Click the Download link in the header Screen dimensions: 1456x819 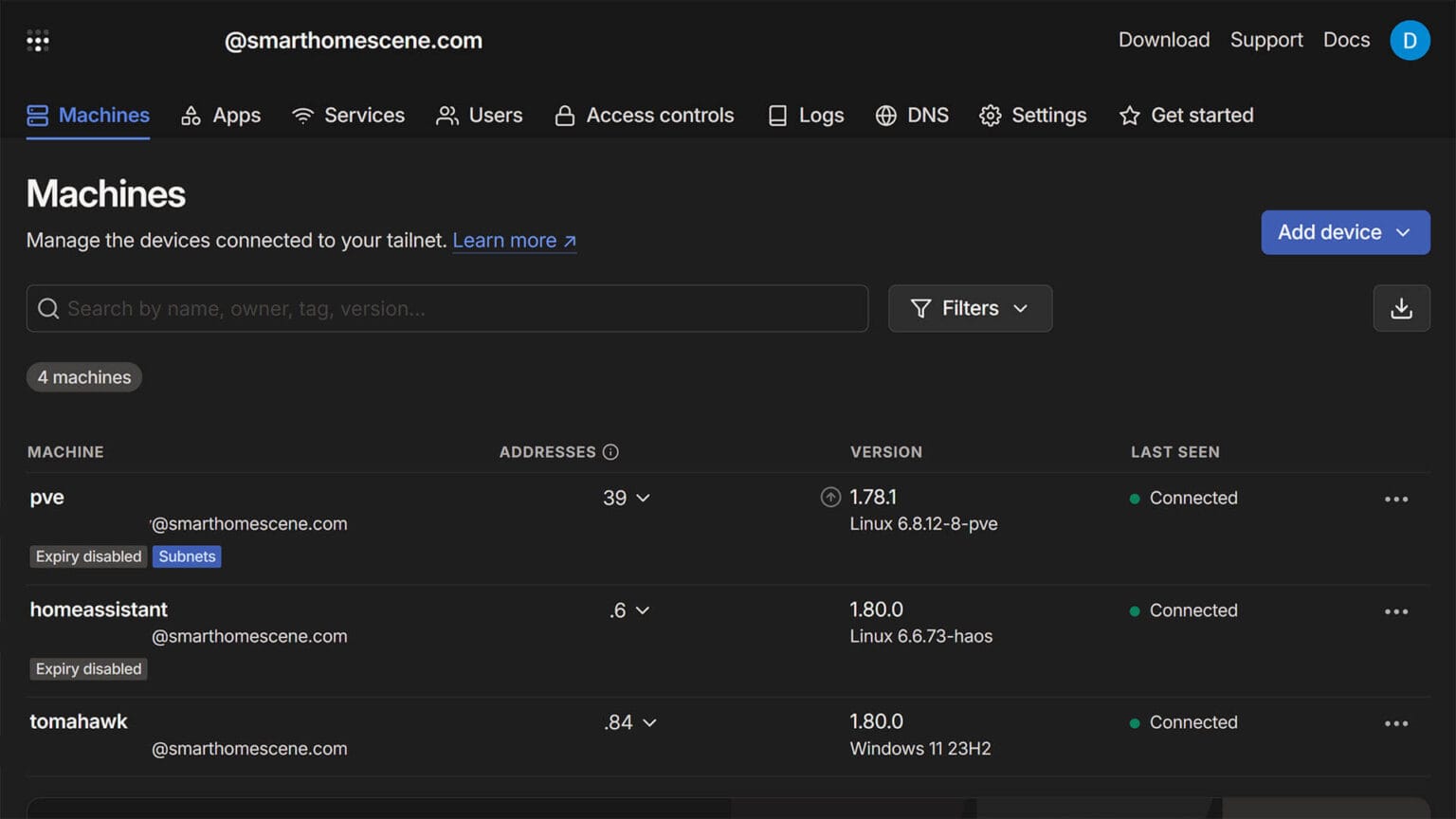click(1163, 40)
